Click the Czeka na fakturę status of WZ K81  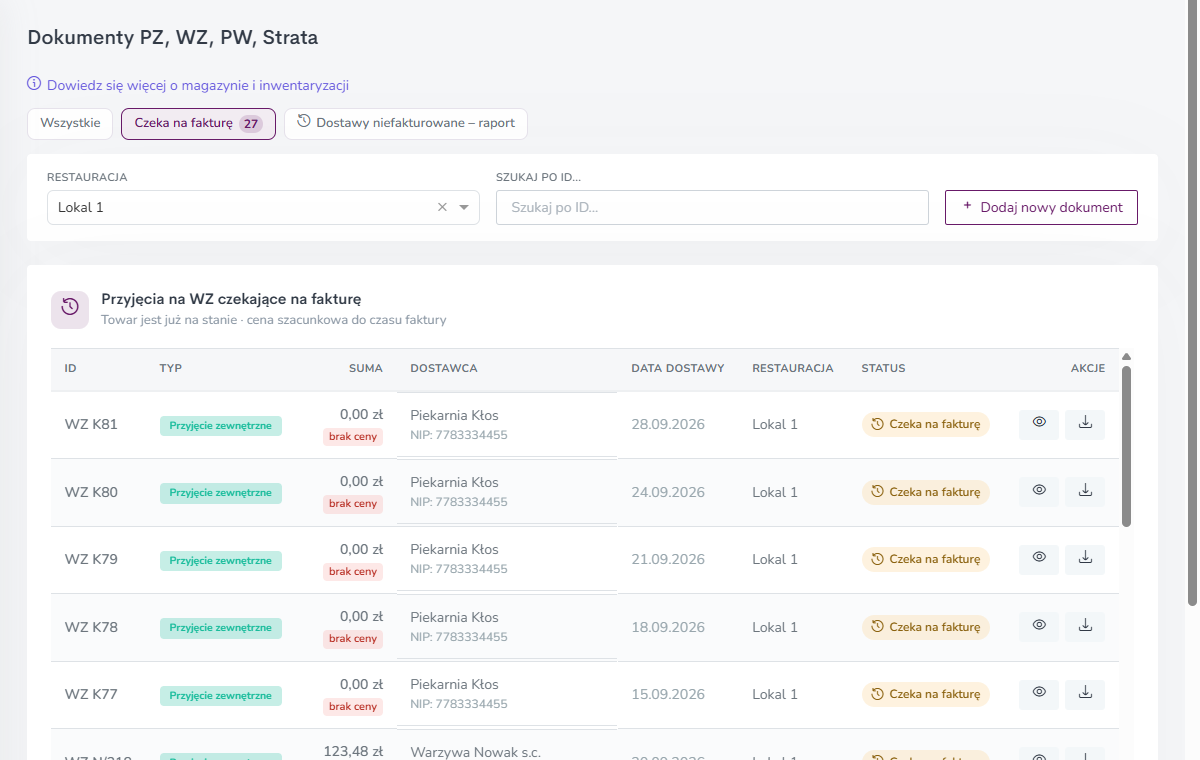click(x=926, y=424)
